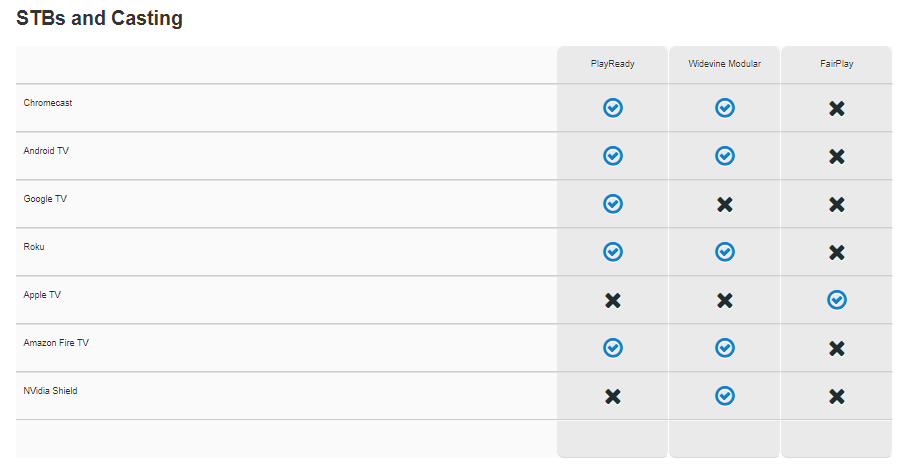
Task: Select the Amazon Fire TV Widevine checkmark
Action: 725,348
